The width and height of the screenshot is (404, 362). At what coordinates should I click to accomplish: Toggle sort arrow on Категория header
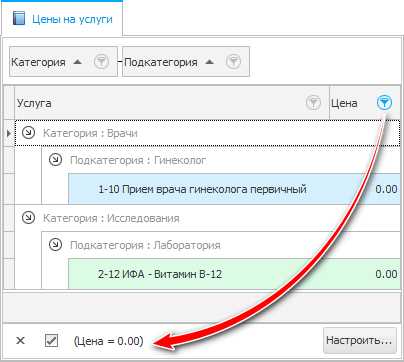pos(77,62)
